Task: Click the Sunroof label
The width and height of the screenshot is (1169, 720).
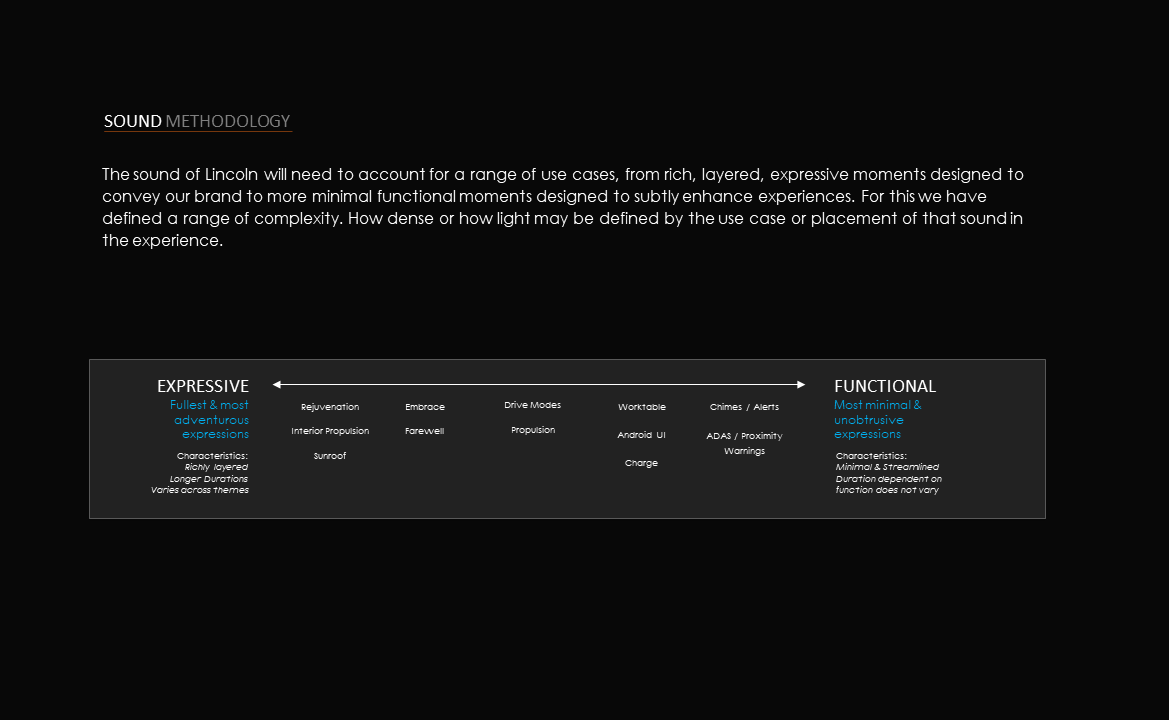Action: (330, 455)
